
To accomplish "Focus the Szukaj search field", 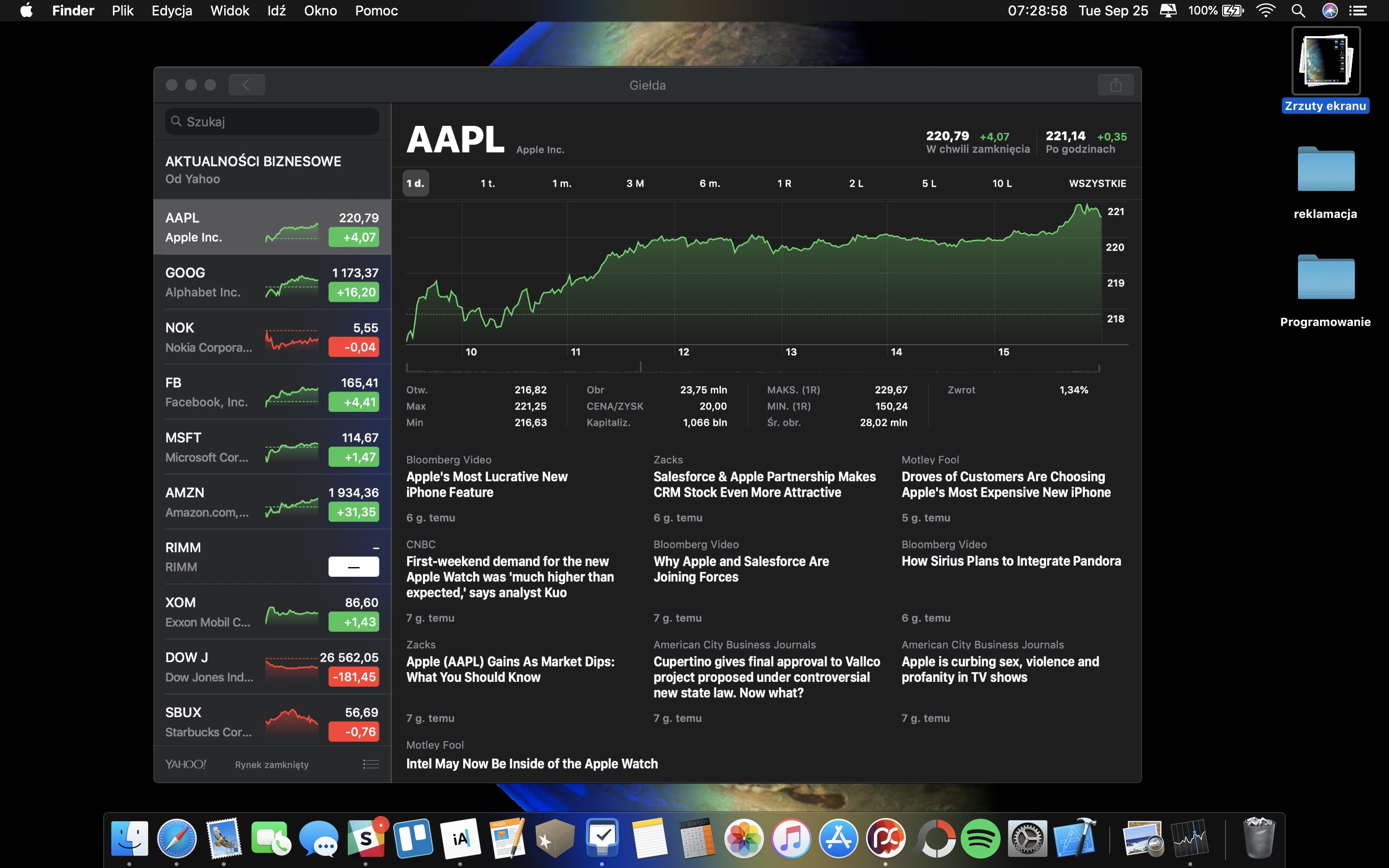I will 272,122.
